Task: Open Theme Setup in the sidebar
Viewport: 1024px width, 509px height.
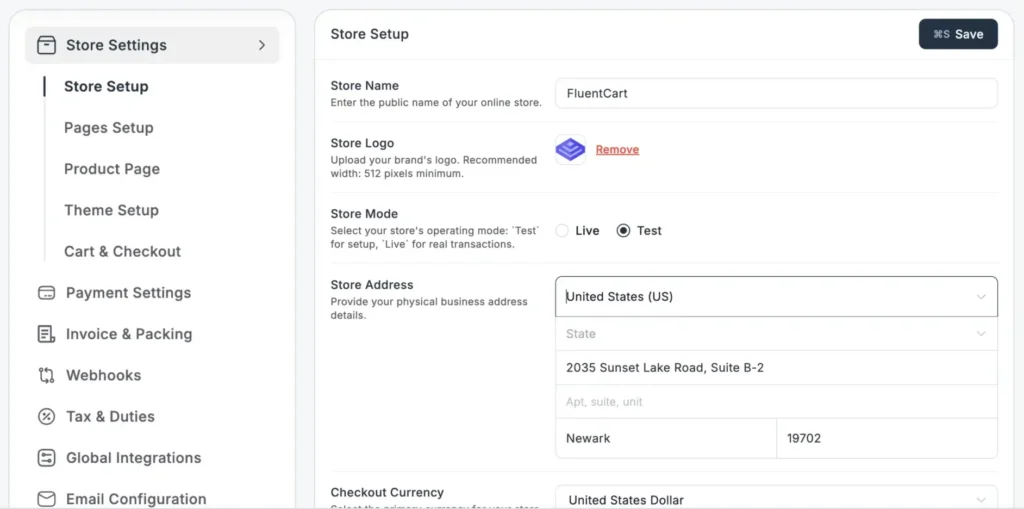Action: click(111, 210)
